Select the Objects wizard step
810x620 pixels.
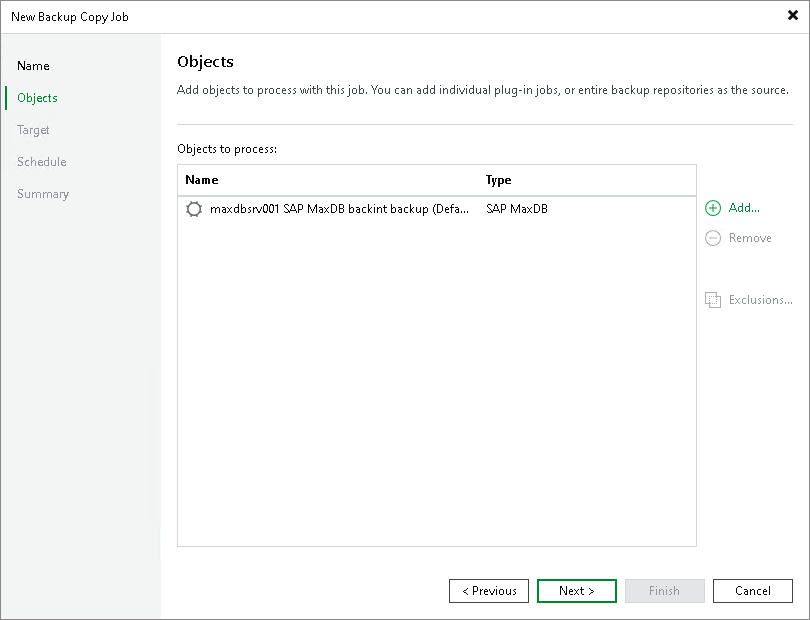point(36,97)
